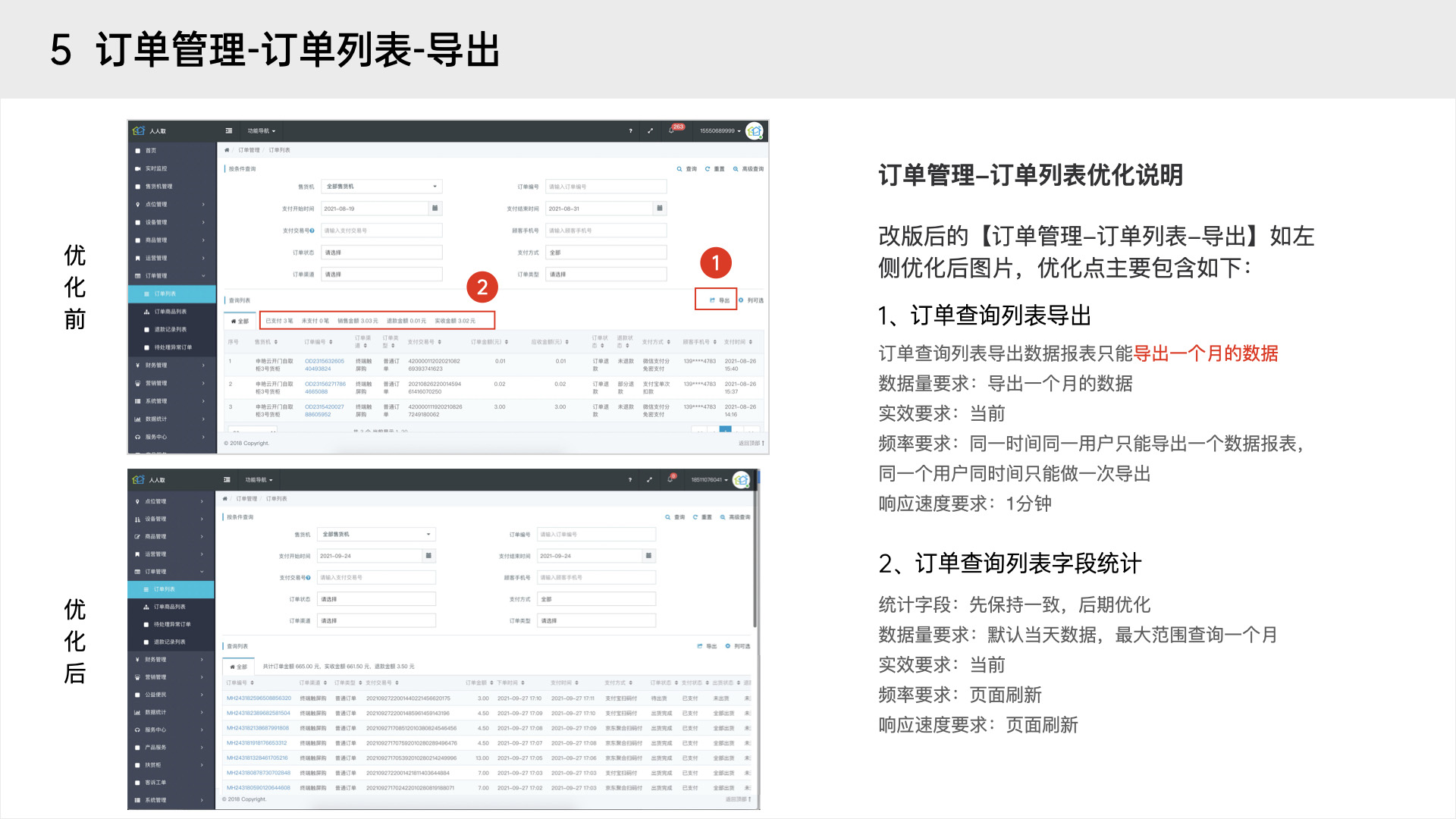Click 高级查询 advanced search in the 优化后 screenshot
The image size is (1456, 819).
[736, 517]
